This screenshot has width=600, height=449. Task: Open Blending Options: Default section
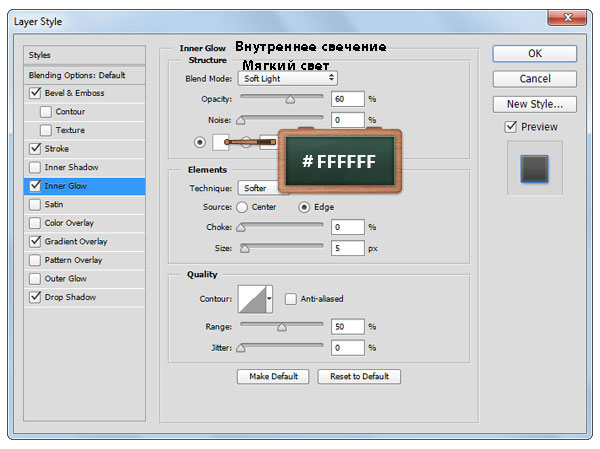pos(84,75)
